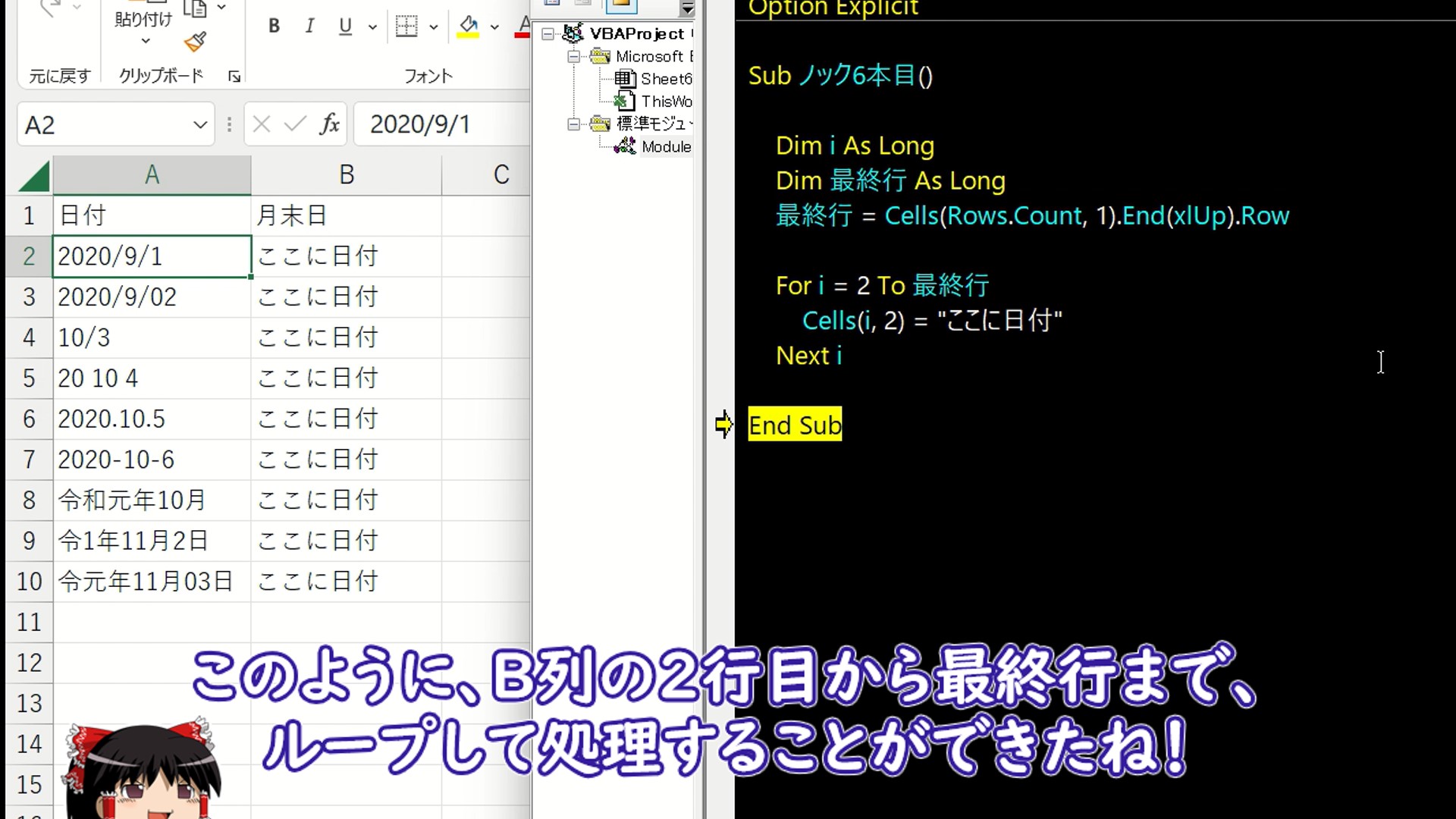Toggle underline formatting
The image size is (1456, 819).
[346, 27]
